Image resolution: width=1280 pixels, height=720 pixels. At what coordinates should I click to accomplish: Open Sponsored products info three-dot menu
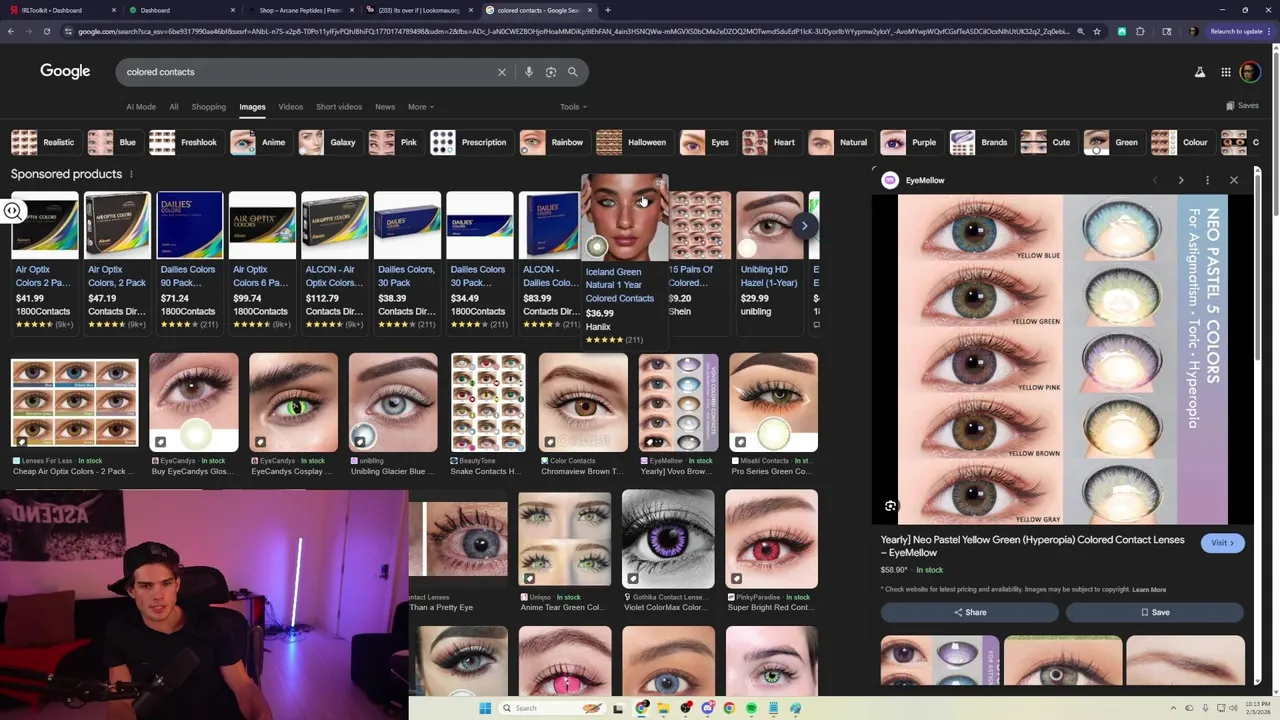[131, 174]
